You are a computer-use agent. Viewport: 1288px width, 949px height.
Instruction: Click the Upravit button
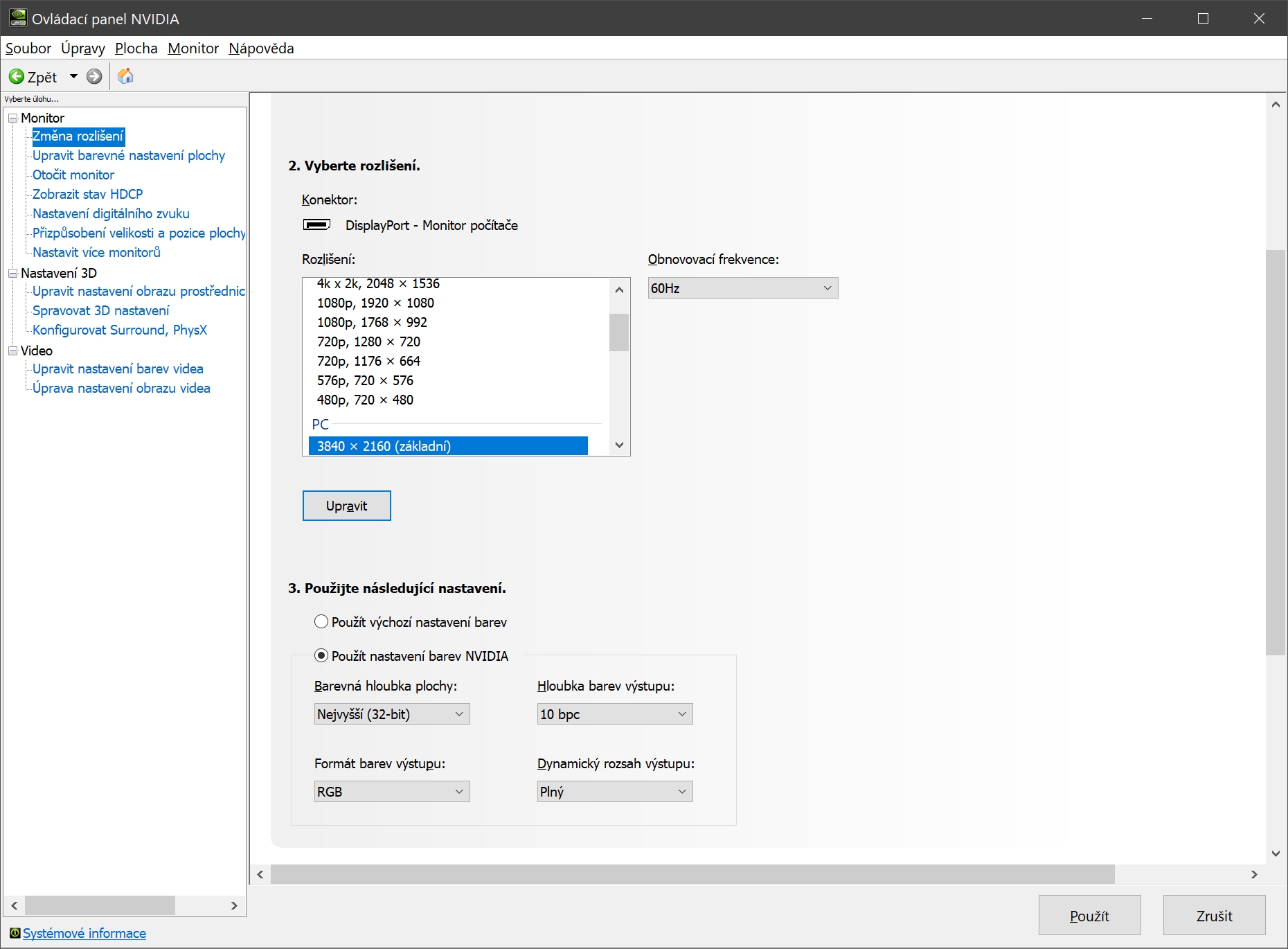[x=347, y=506]
